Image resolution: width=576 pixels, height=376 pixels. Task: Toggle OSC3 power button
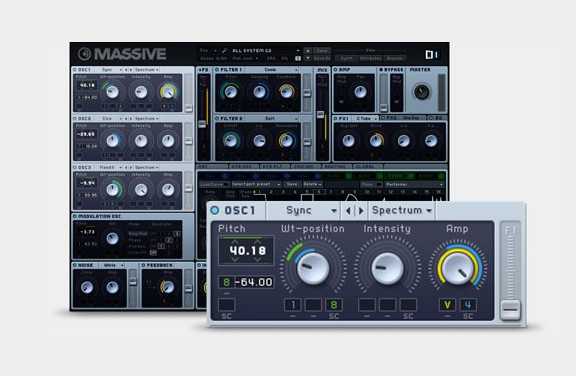(75, 167)
